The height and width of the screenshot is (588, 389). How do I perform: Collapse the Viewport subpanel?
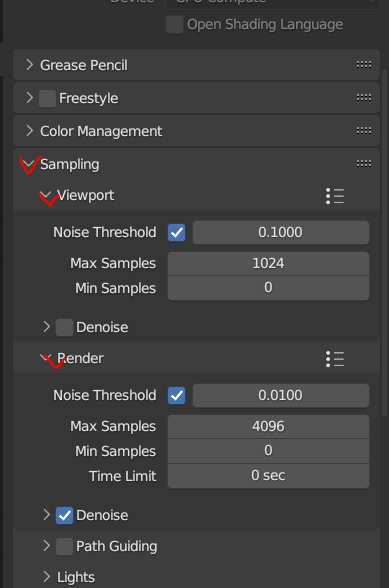coord(46,195)
